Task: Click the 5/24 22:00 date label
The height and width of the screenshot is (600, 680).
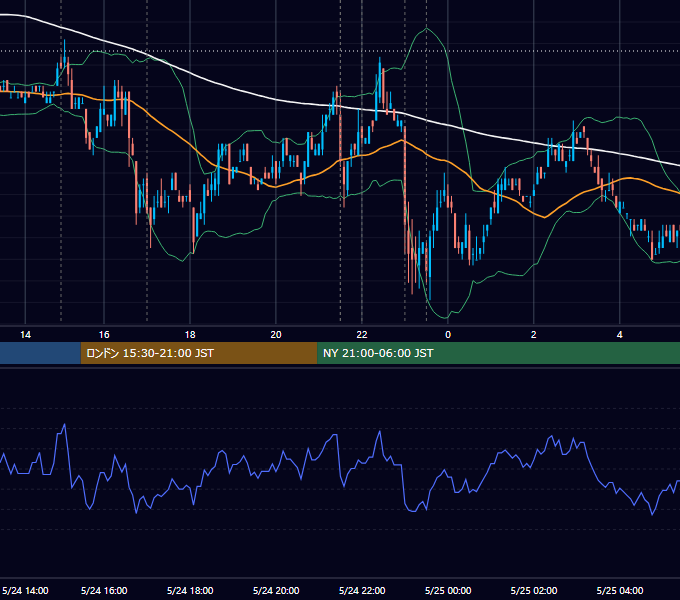Action: [x=362, y=590]
